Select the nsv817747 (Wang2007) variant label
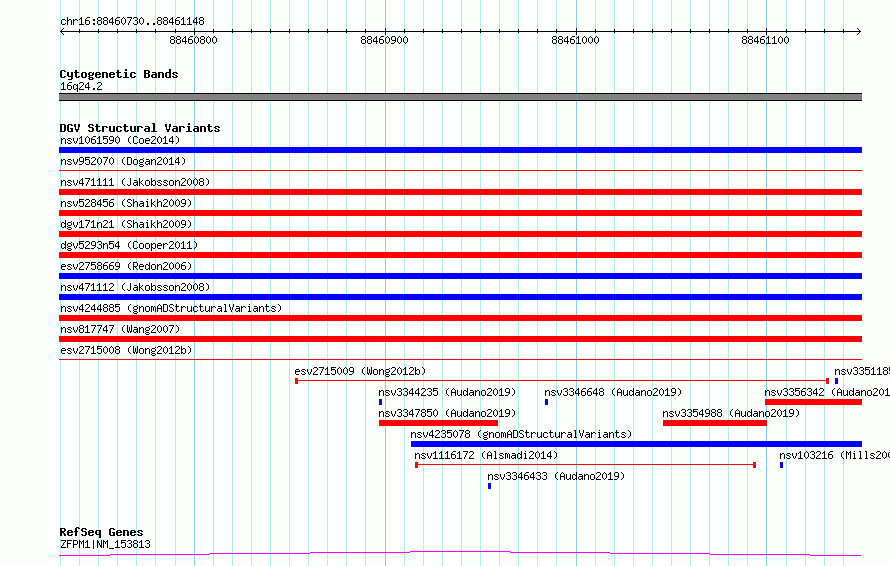Screen dimensions: 890x566 pos(120,329)
